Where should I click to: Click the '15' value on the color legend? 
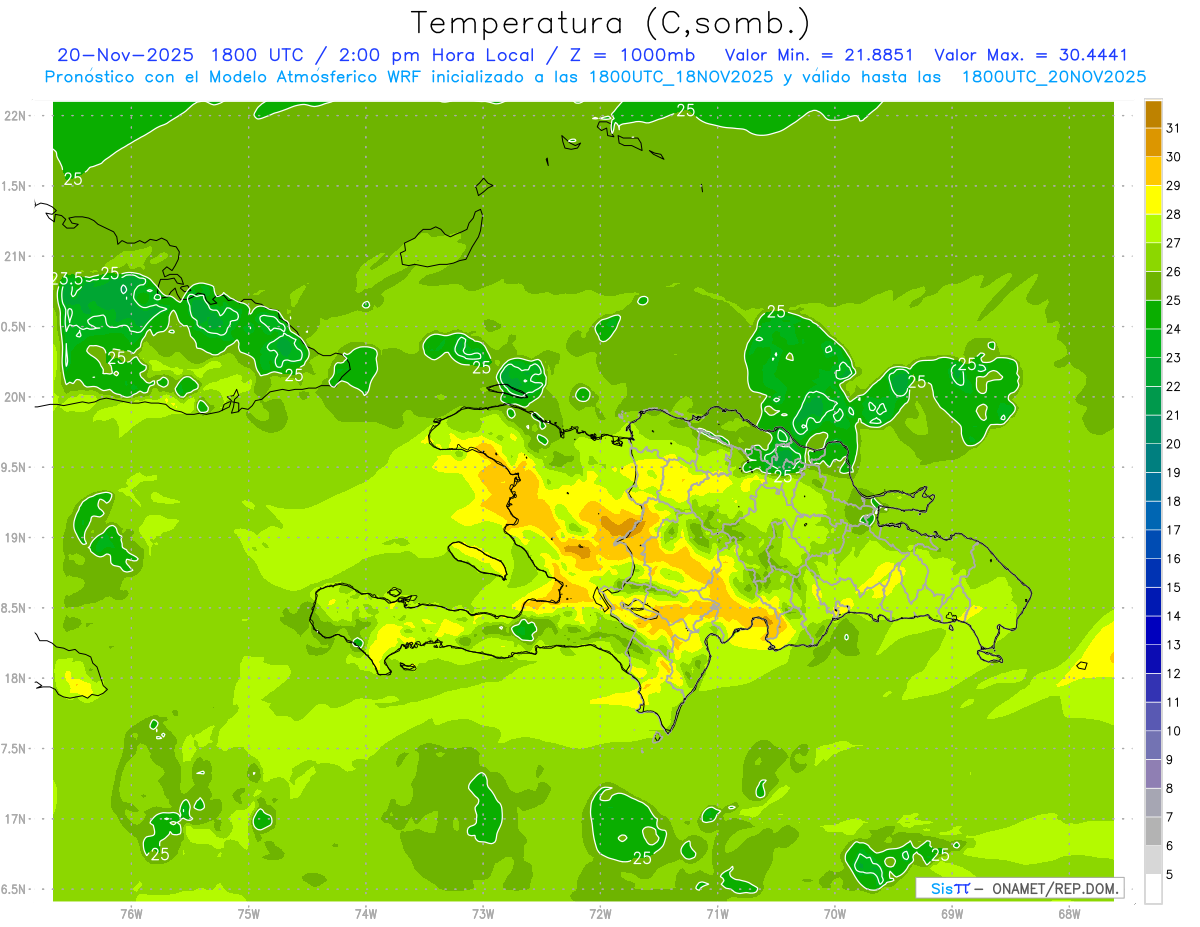(1173, 587)
